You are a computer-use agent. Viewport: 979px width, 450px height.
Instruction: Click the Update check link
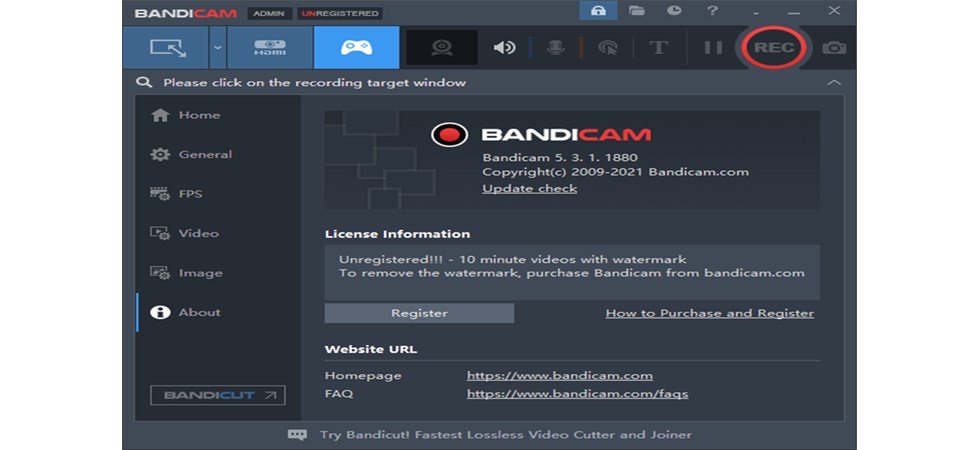click(529, 188)
